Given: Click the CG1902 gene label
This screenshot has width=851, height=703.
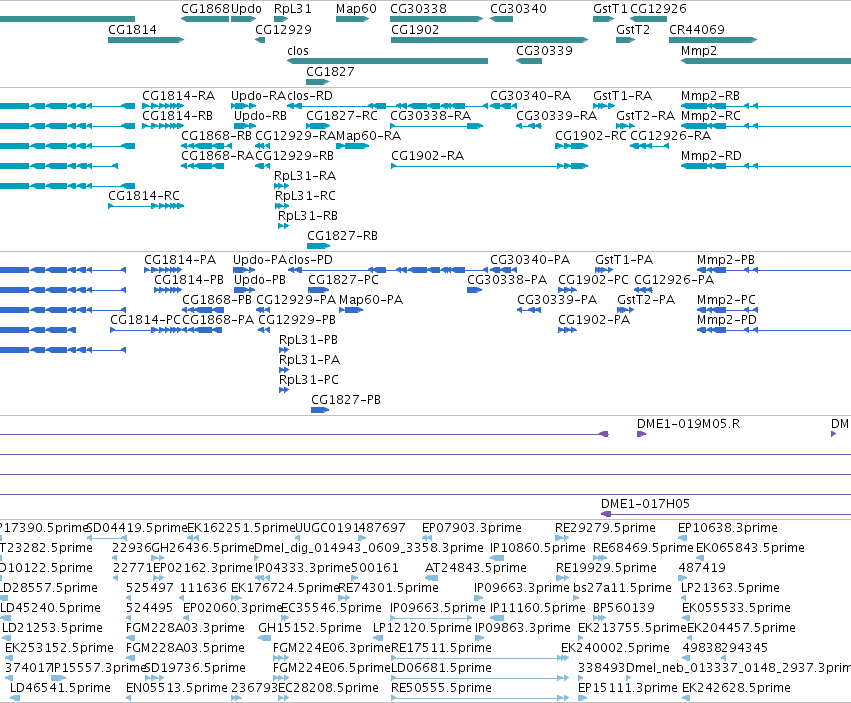Looking at the screenshot, I should click(415, 30).
